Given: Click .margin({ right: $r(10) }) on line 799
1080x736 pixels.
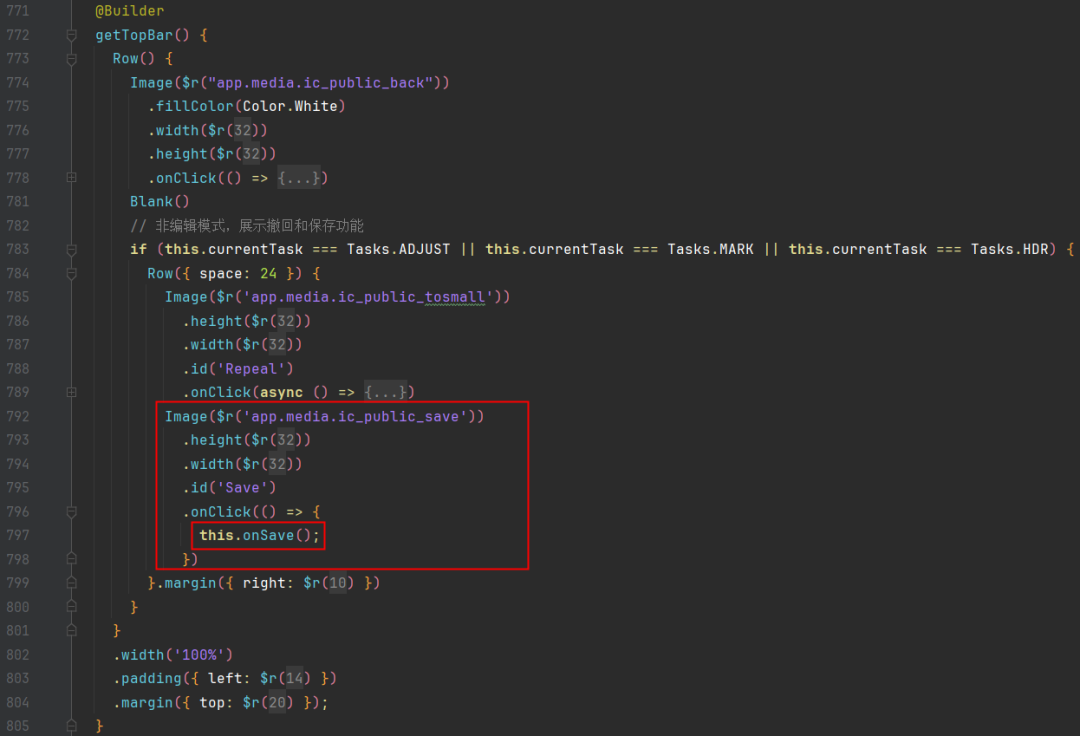Looking at the screenshot, I should [x=268, y=583].
